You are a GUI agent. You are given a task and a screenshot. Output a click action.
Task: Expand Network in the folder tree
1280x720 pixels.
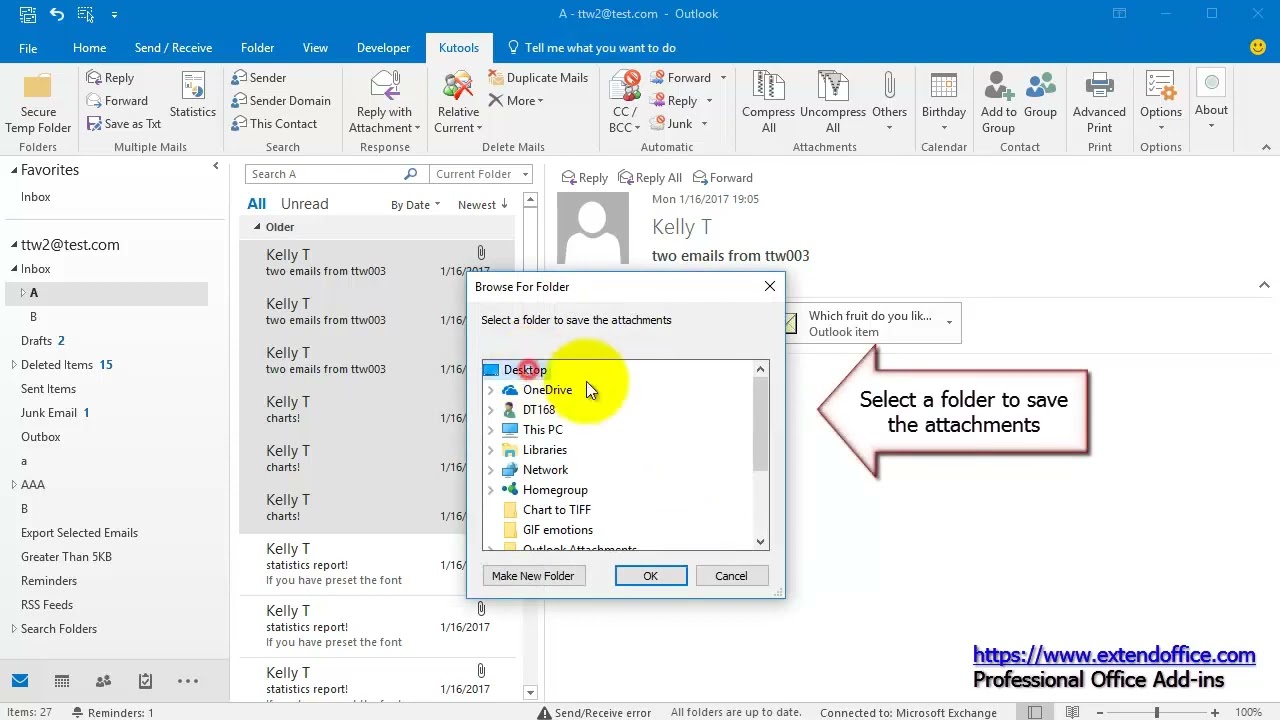tap(491, 470)
